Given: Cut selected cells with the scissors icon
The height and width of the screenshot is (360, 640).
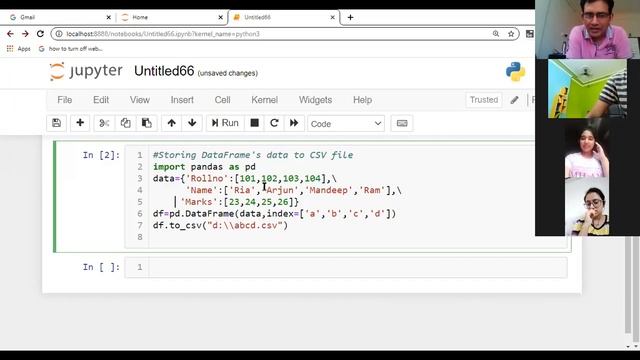Looking at the screenshot, I should tap(104, 123).
